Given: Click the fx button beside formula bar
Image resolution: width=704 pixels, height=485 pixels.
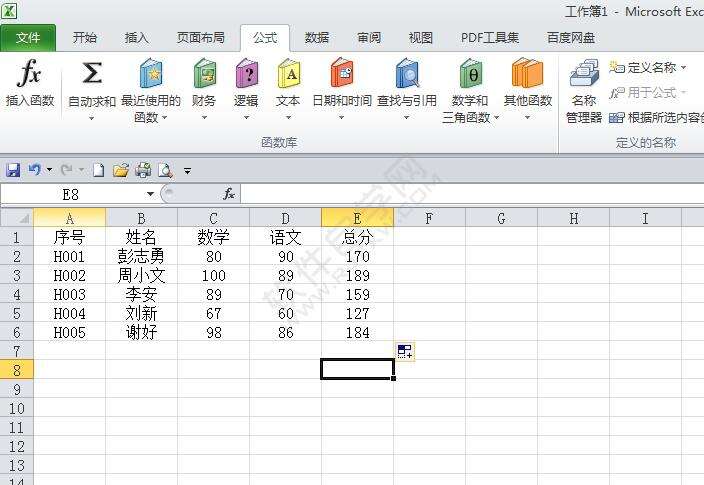Looking at the screenshot, I should (x=229, y=194).
